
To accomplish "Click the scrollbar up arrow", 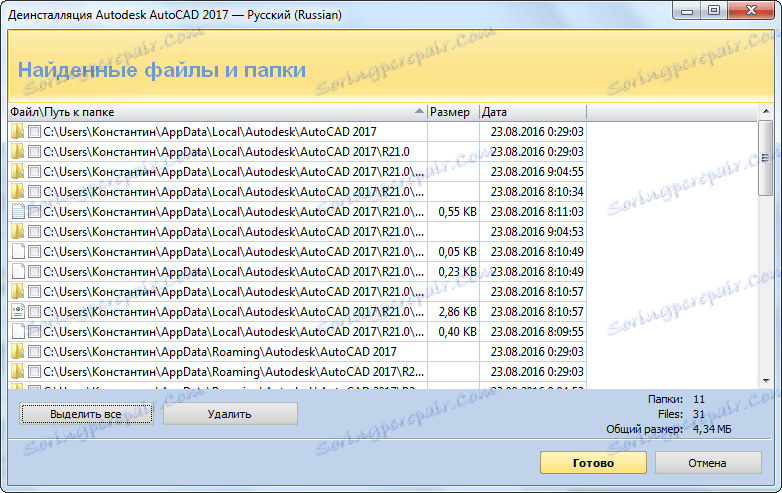I will click(766, 112).
